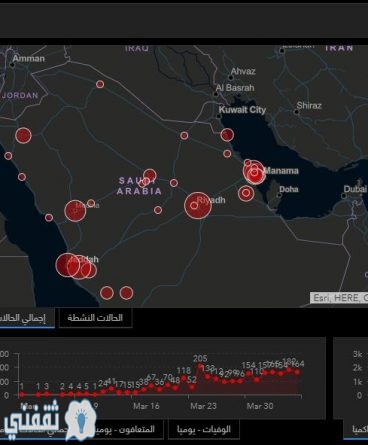The height and width of the screenshot is (445, 368).
Task: Select small bubble below Iraq border
Action: coord(100,84)
